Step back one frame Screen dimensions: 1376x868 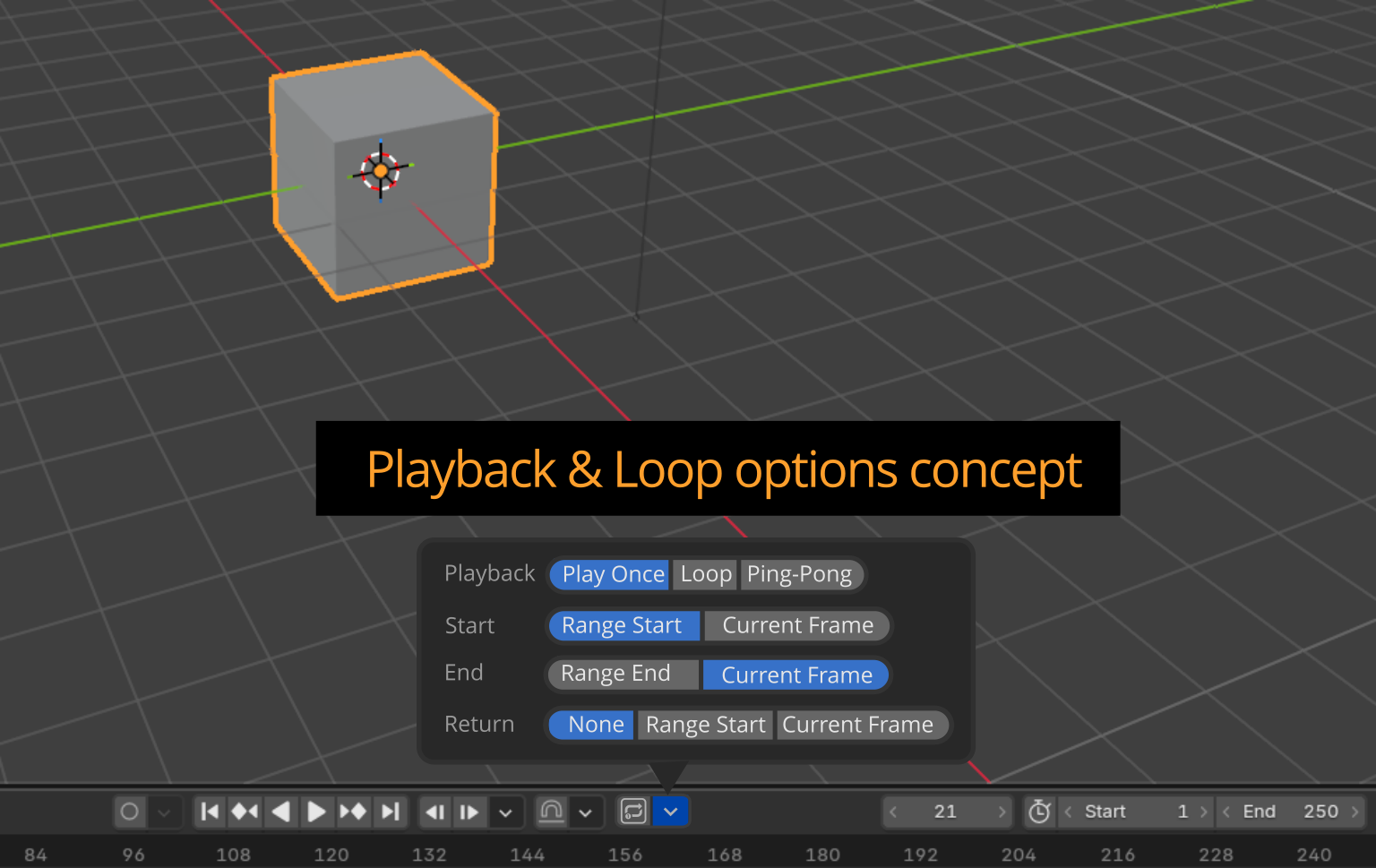435,812
